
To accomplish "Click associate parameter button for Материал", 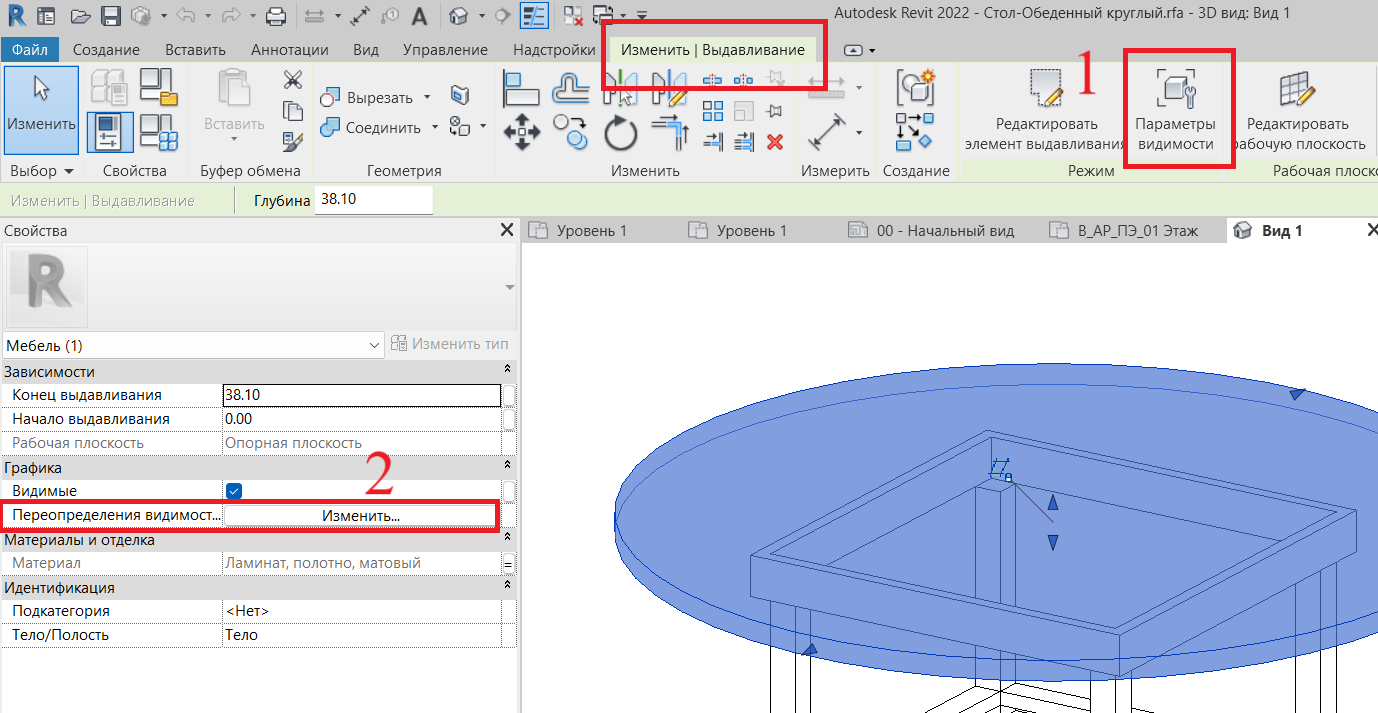I will [508, 563].
